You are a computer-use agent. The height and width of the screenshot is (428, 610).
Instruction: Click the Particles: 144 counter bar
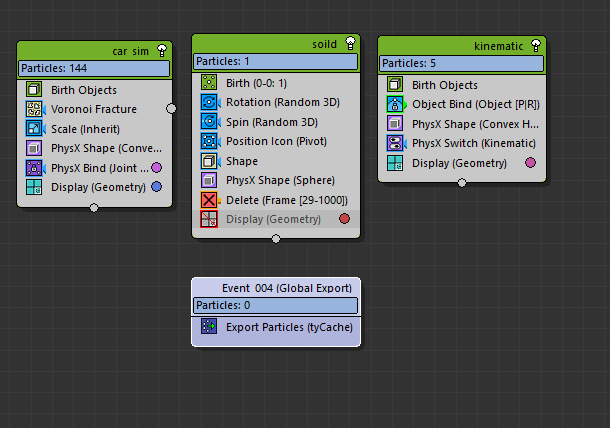pyautogui.click(x=94, y=68)
